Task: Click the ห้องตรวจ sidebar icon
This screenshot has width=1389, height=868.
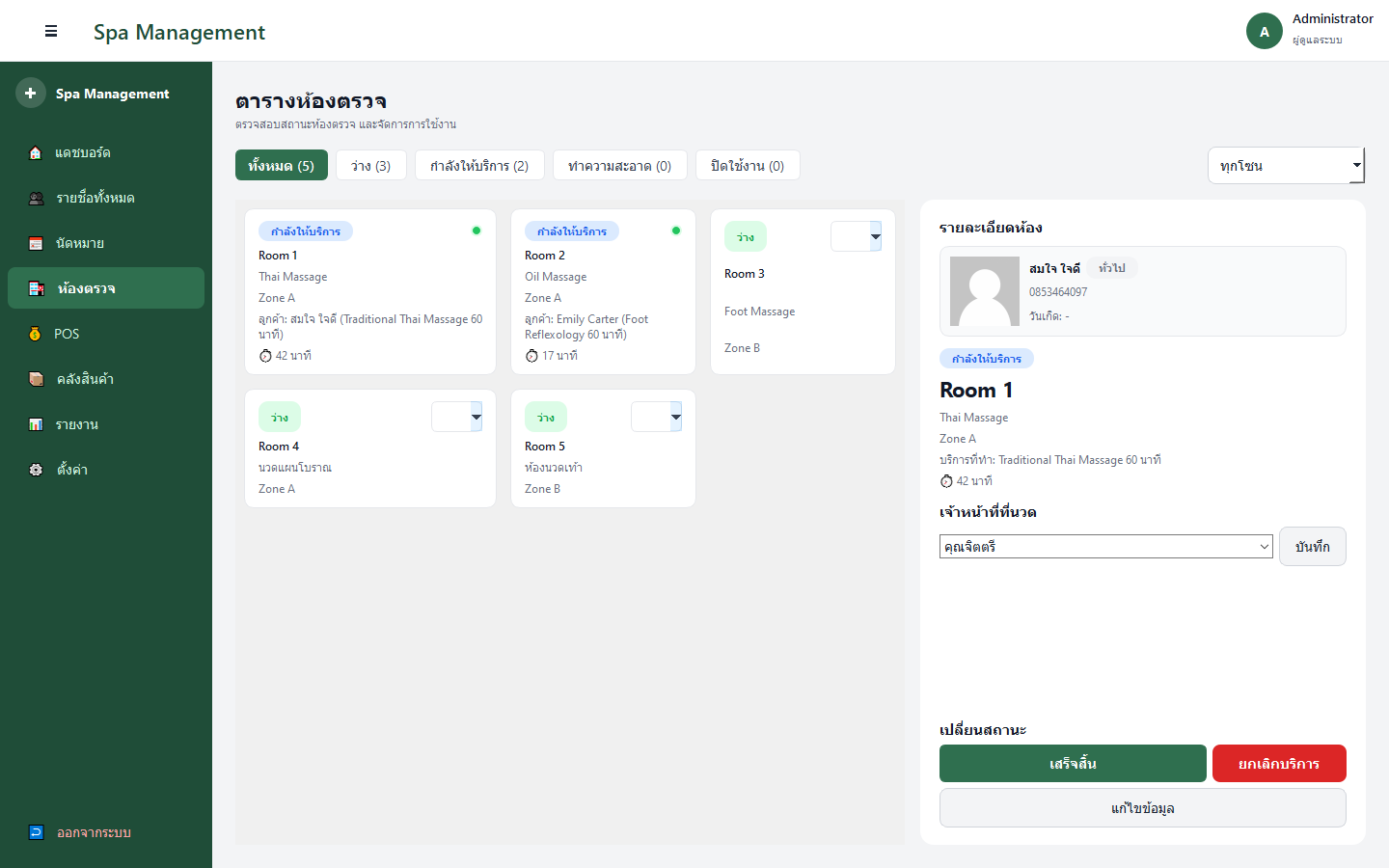Action: pos(36,288)
